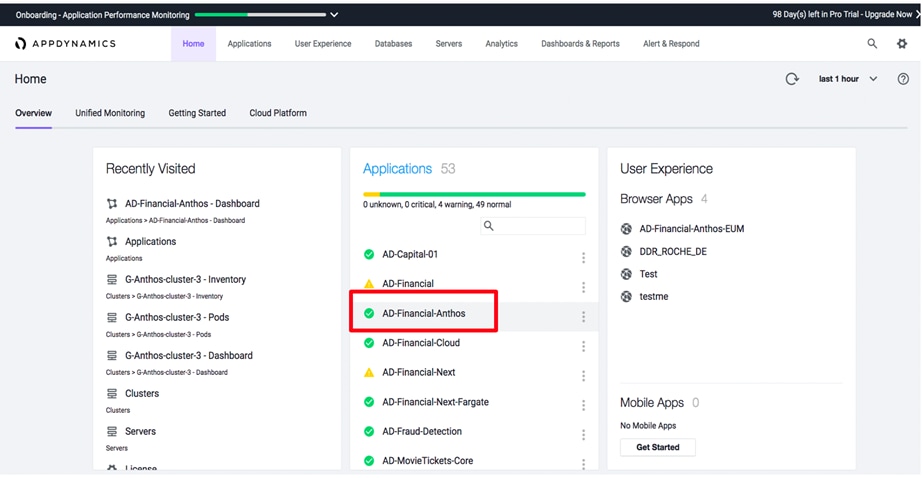Click the Onboarding progress bar
The width and height of the screenshot is (923, 478).
[260, 15]
